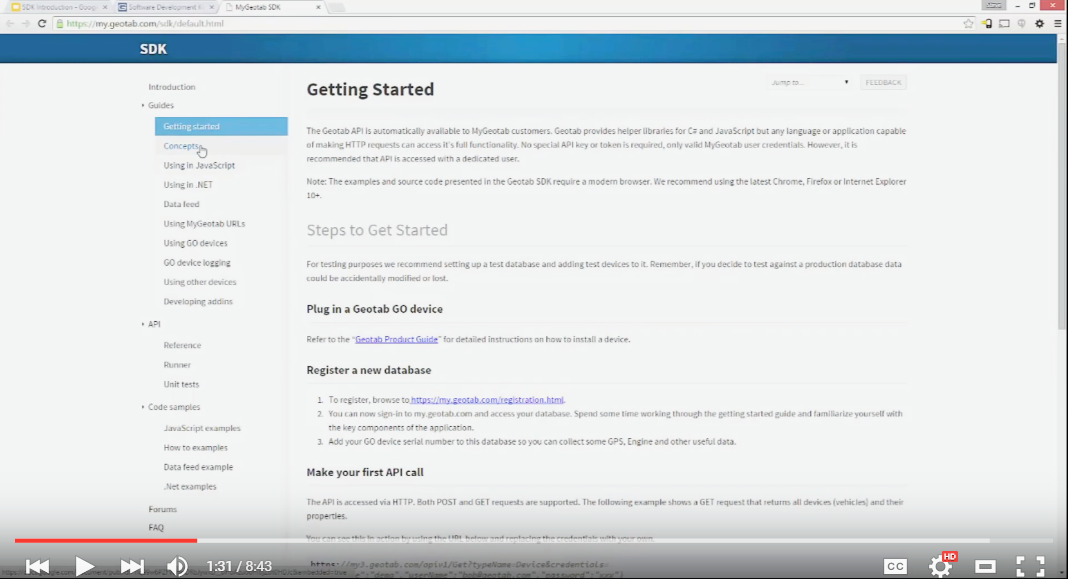Toggle closed captions with CC button
The width and height of the screenshot is (1068, 579).
(x=895, y=566)
